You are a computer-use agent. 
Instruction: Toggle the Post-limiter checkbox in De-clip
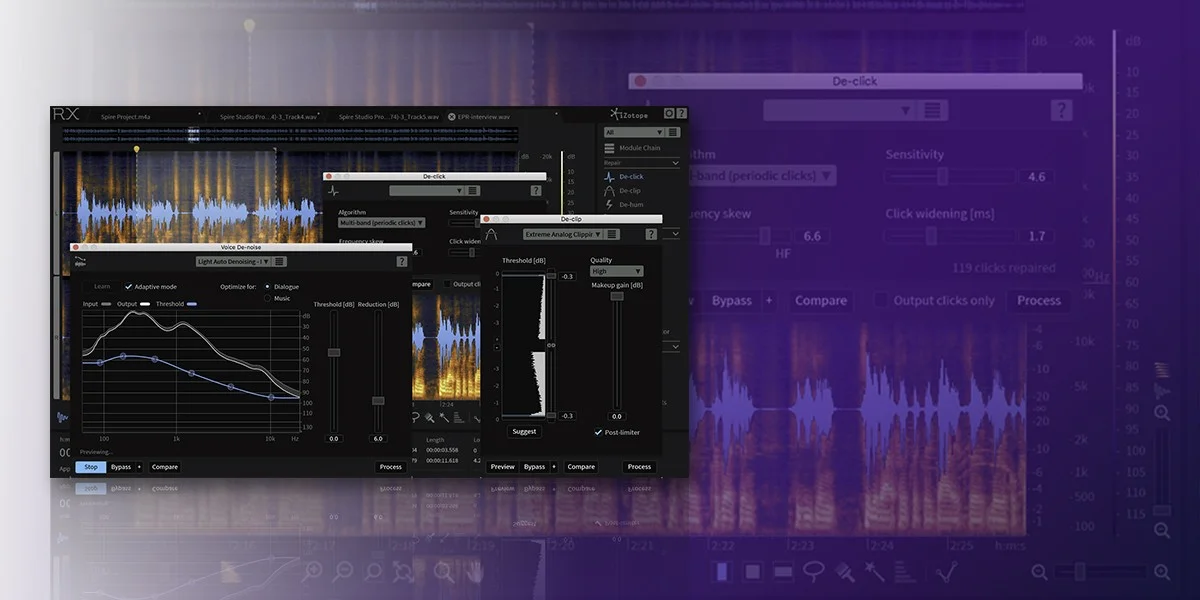point(599,432)
